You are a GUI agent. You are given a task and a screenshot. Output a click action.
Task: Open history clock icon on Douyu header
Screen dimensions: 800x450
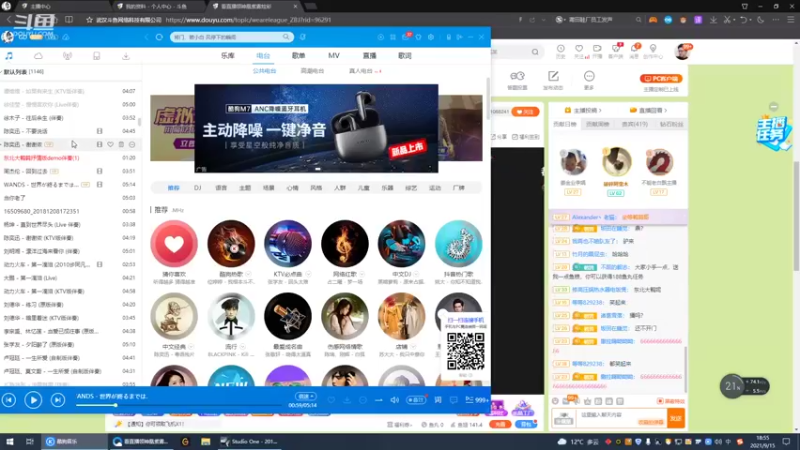tap(560, 50)
